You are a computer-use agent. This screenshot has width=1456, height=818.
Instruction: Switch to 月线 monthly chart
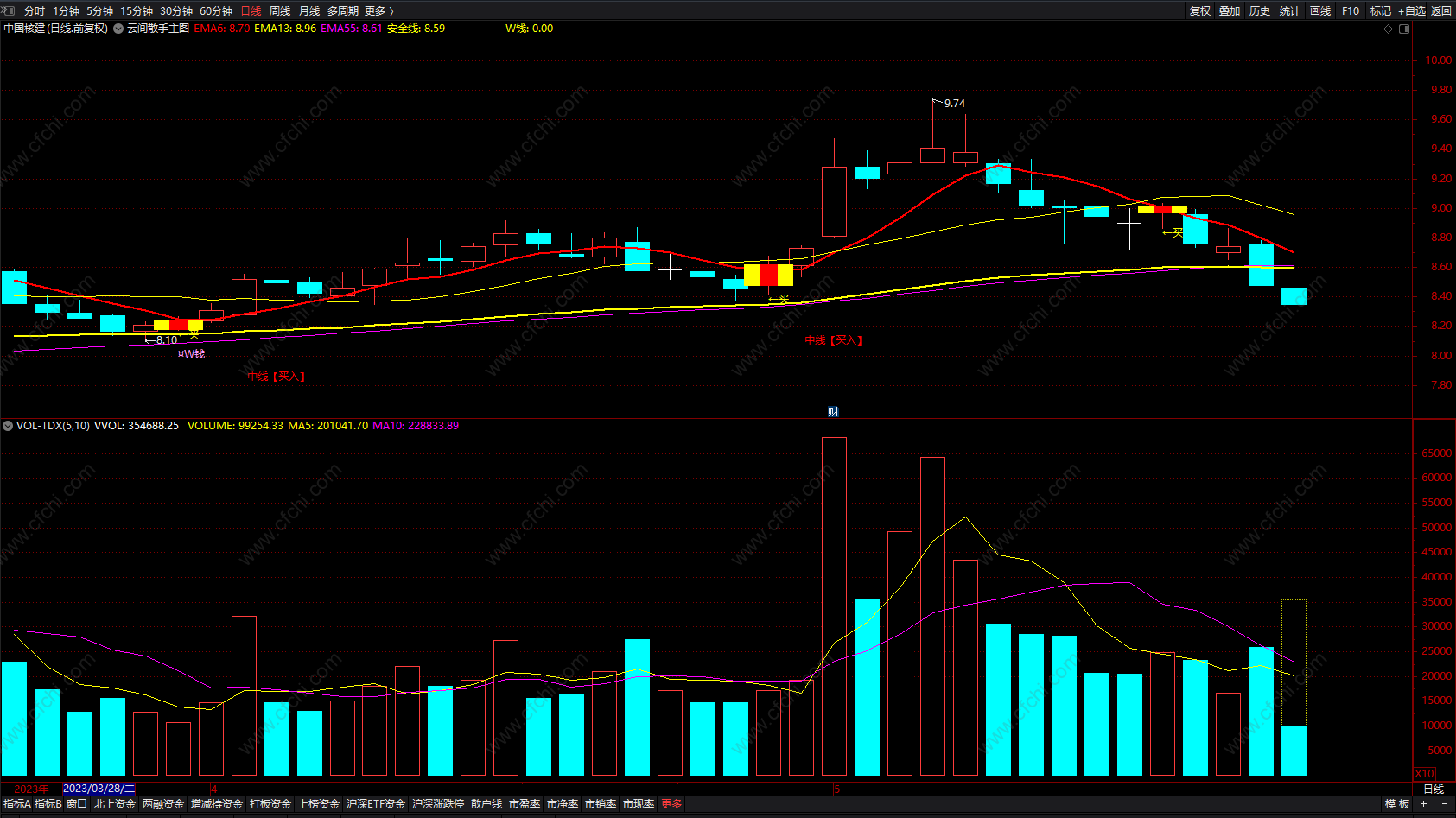[x=309, y=11]
